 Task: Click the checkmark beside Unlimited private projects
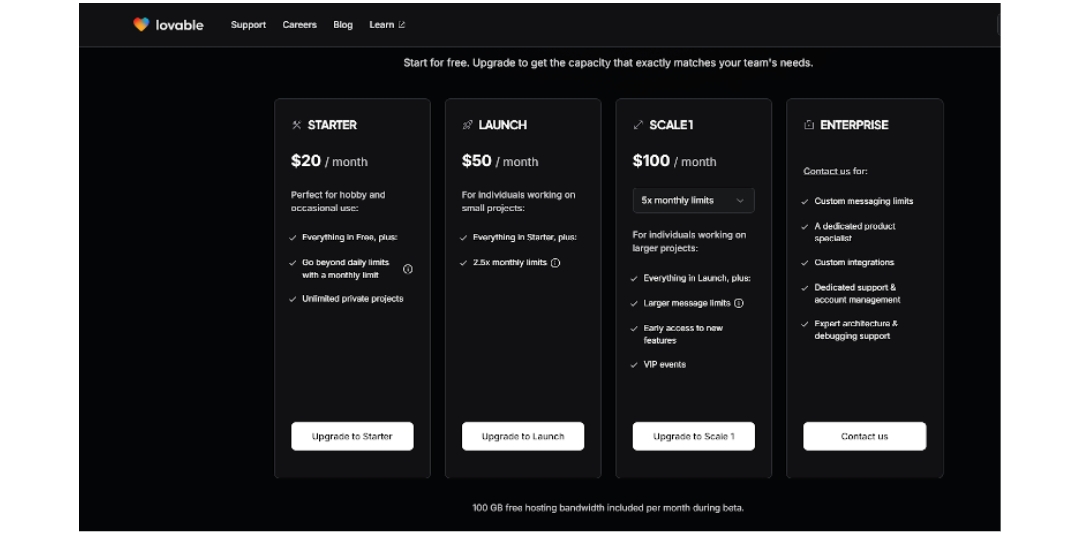292,299
